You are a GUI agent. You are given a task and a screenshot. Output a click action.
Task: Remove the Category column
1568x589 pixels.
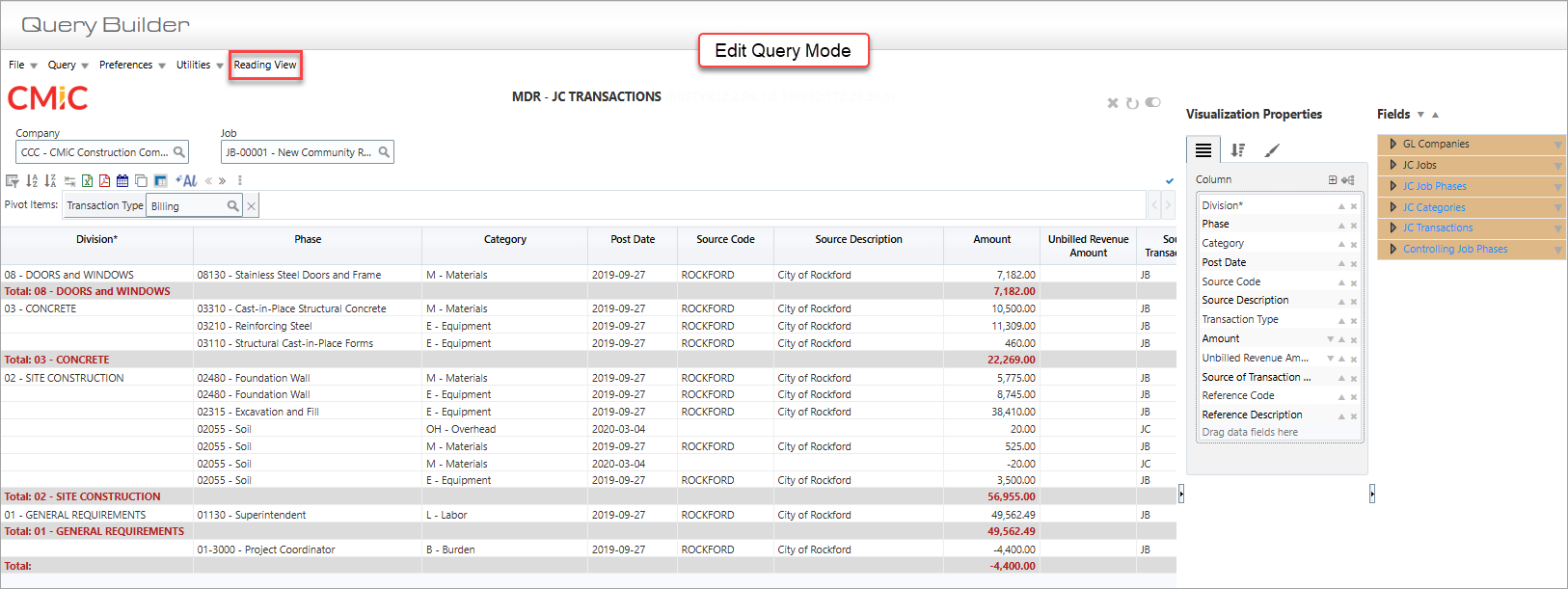pyautogui.click(x=1354, y=245)
